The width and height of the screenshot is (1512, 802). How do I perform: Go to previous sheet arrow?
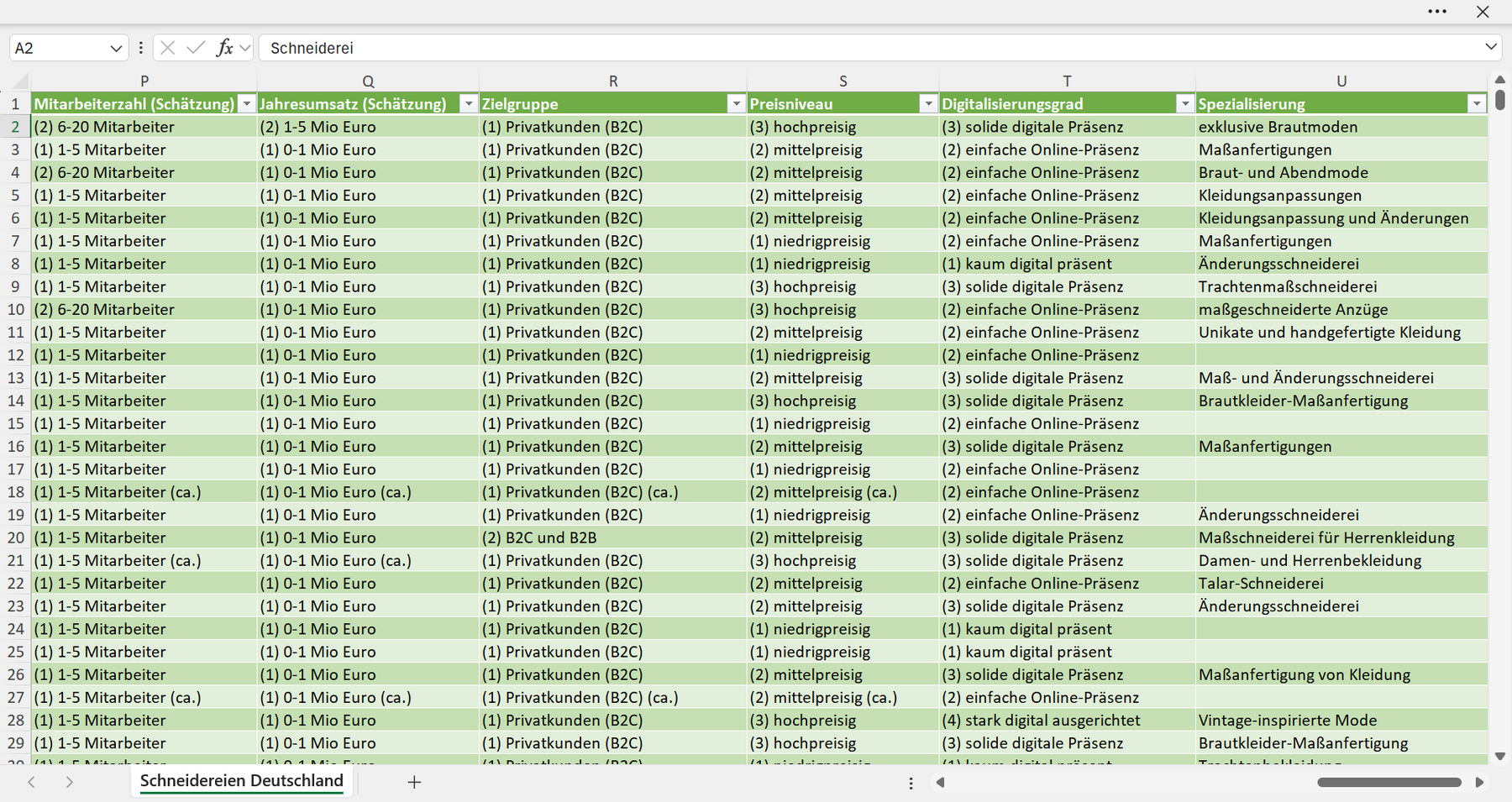click(x=31, y=782)
